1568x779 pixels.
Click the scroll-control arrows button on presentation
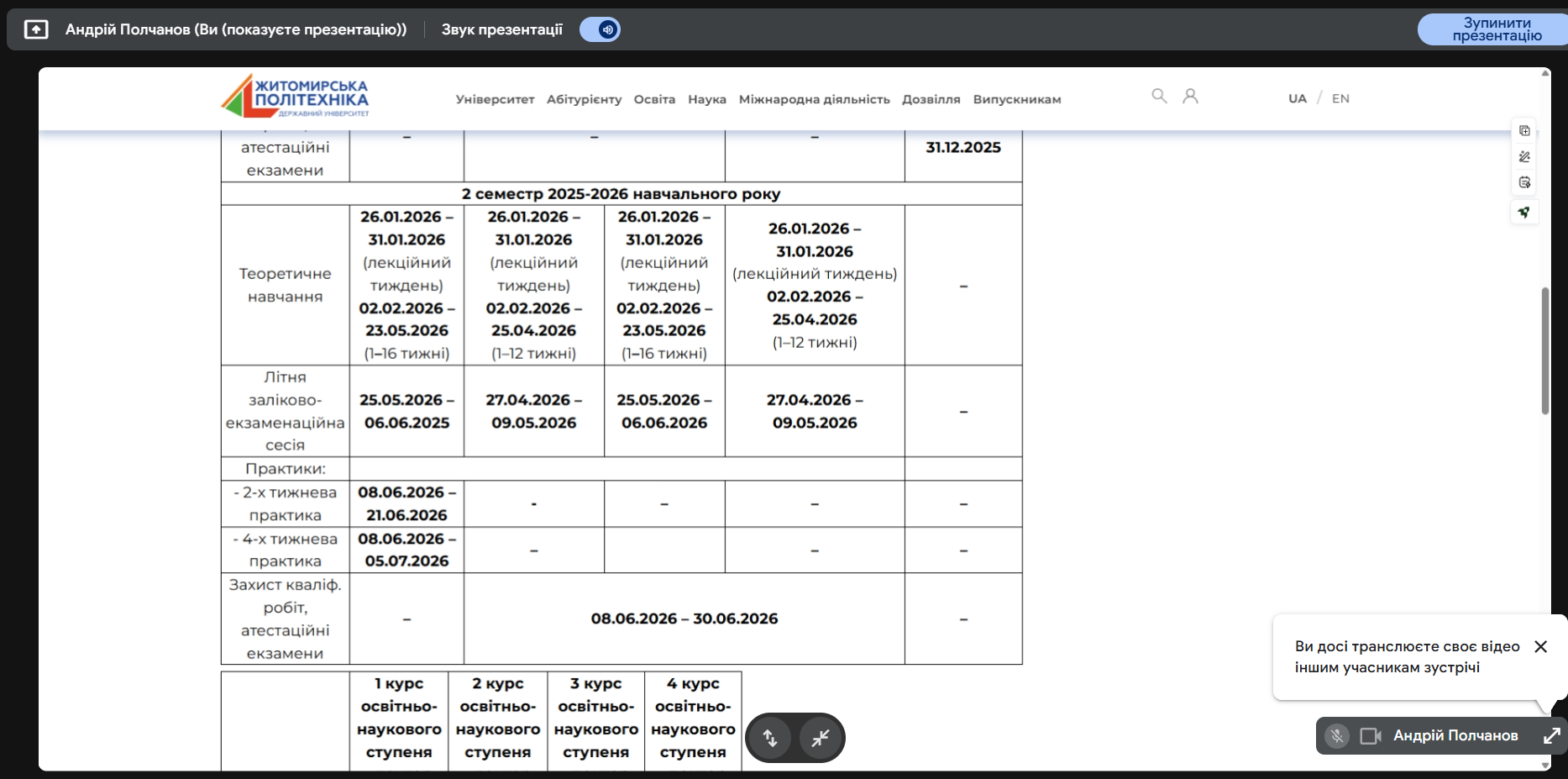pyautogui.click(x=770, y=738)
